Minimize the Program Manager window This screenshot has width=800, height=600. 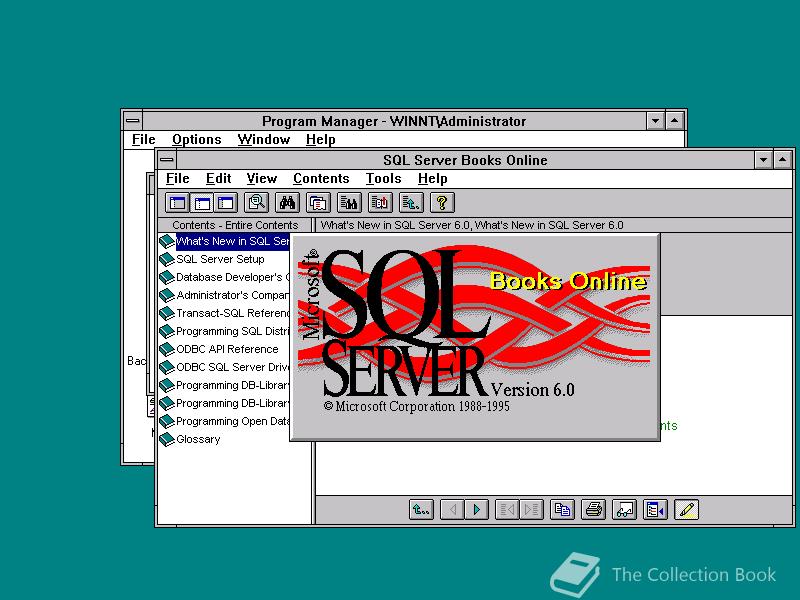[x=655, y=121]
